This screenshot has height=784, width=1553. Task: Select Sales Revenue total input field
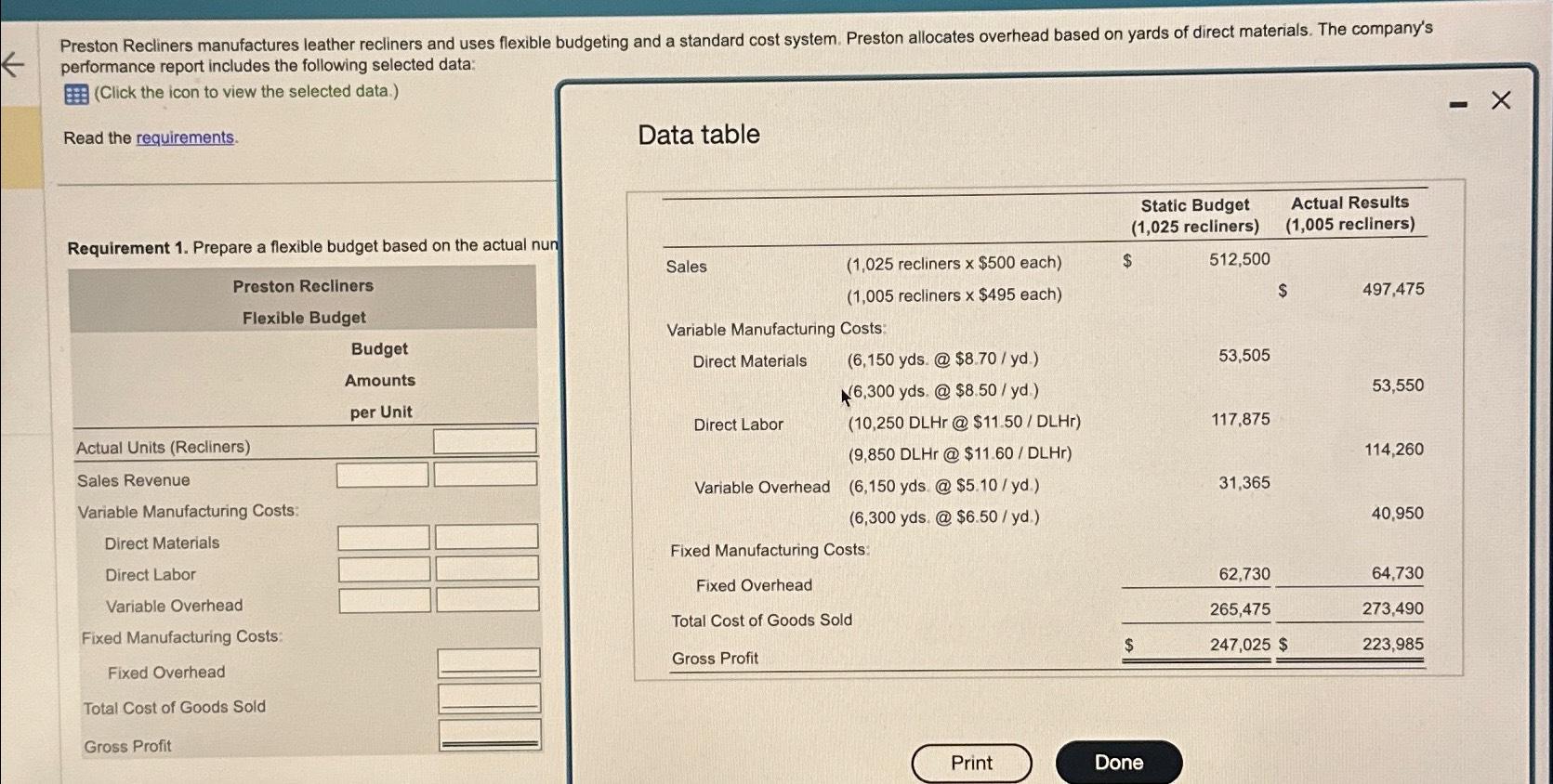tap(485, 474)
